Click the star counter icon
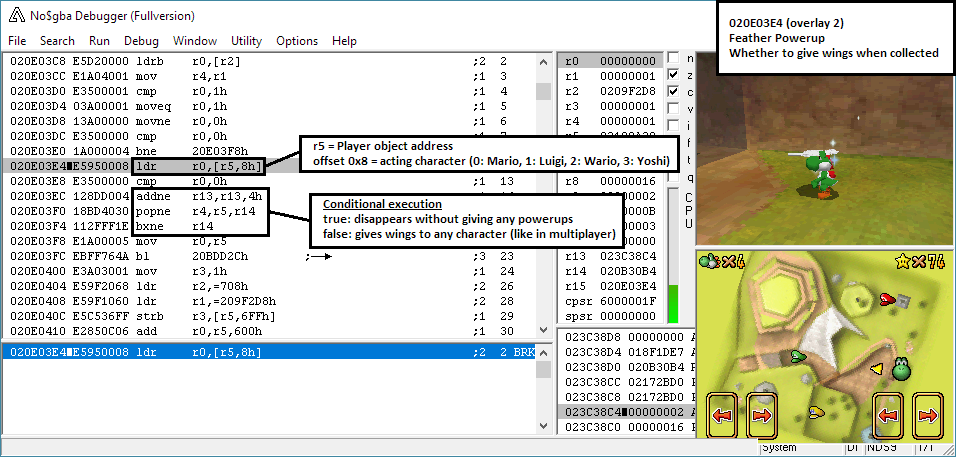Viewport: 956px width, 457px height. click(904, 263)
